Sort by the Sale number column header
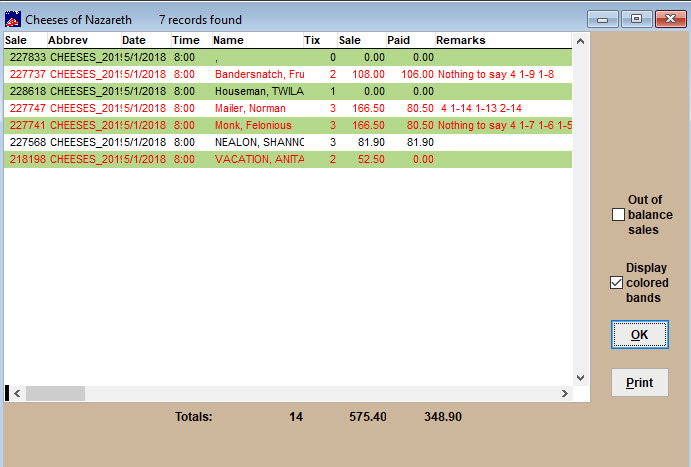691x467 pixels. point(17,40)
